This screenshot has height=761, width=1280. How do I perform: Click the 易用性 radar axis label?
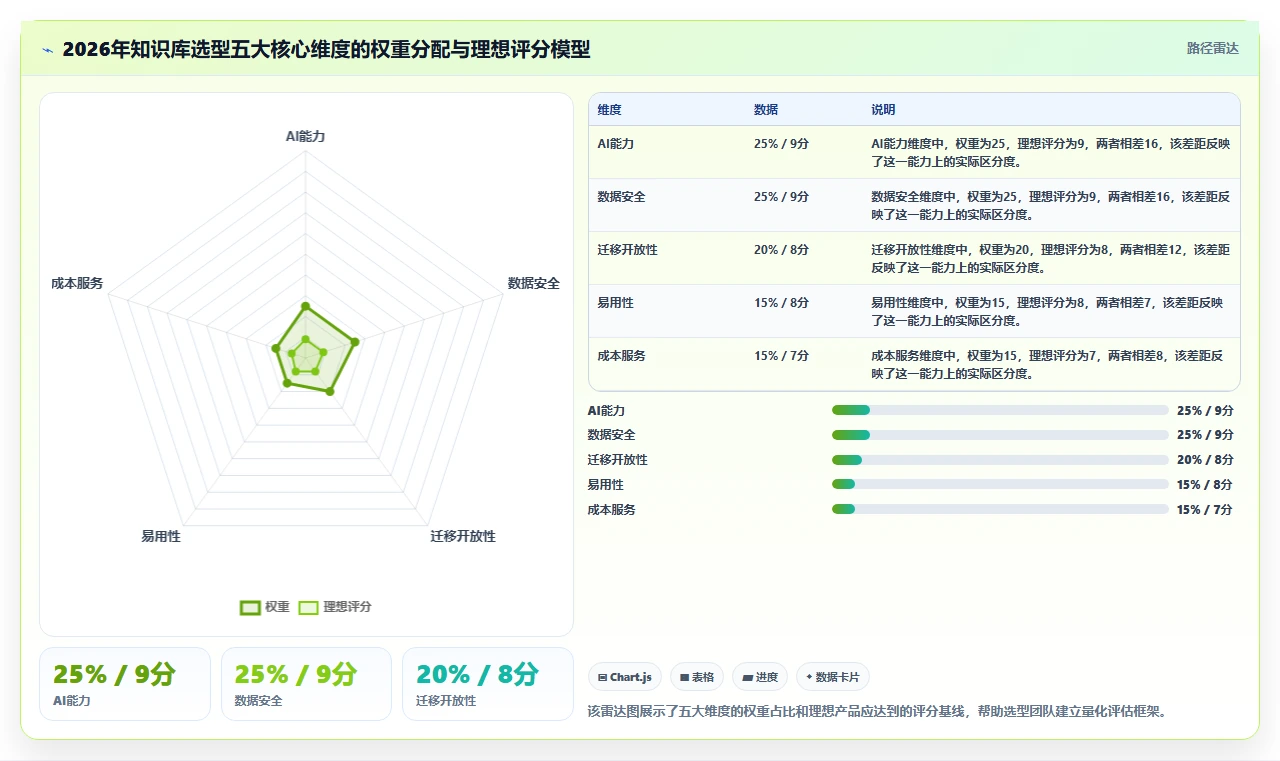pos(161,536)
